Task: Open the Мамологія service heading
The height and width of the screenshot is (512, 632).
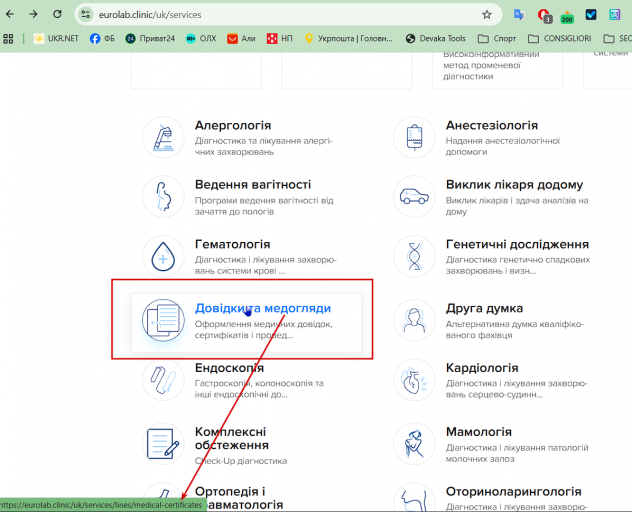Action: (x=479, y=432)
